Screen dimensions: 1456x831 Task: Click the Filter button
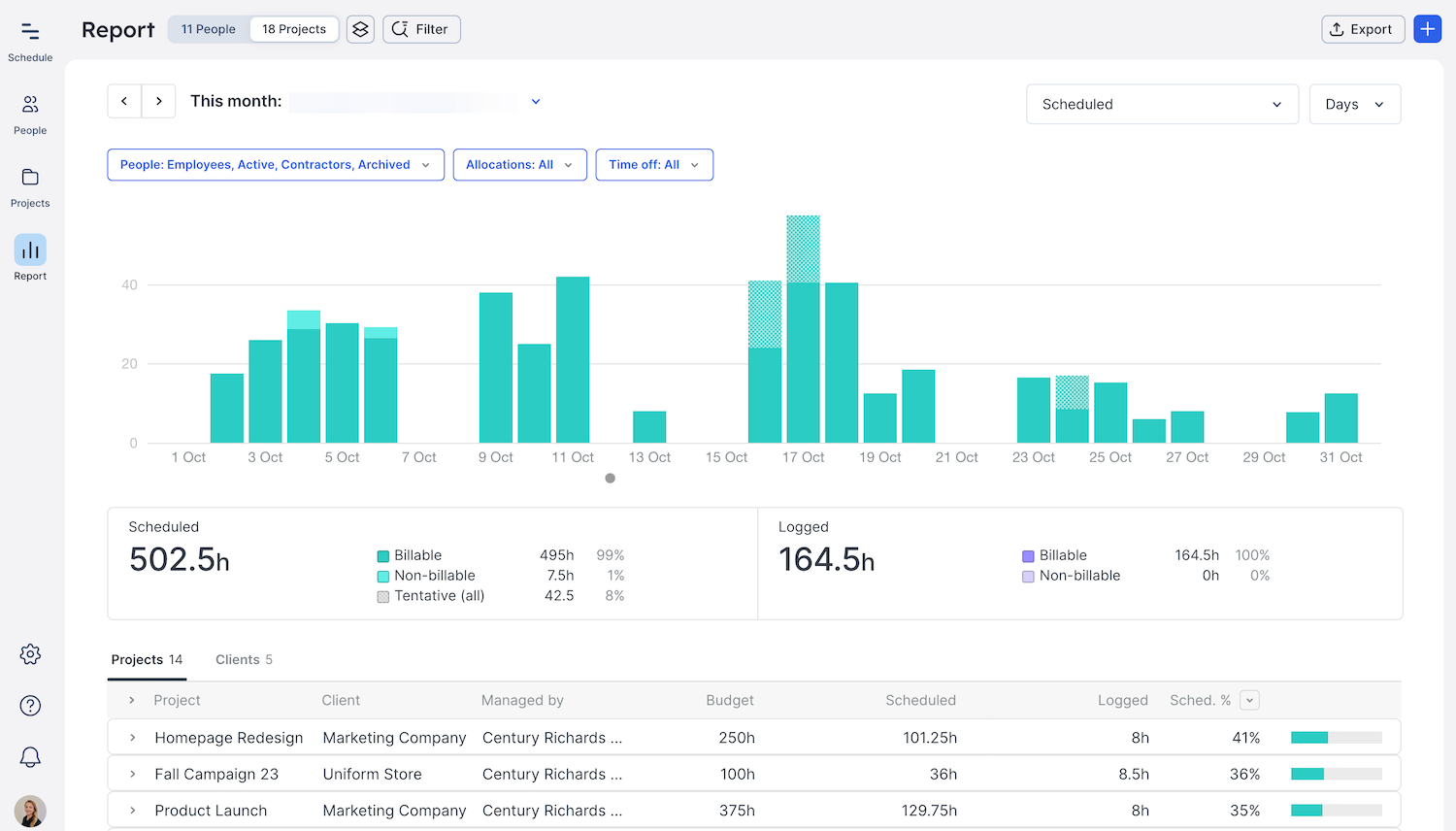[x=421, y=29]
